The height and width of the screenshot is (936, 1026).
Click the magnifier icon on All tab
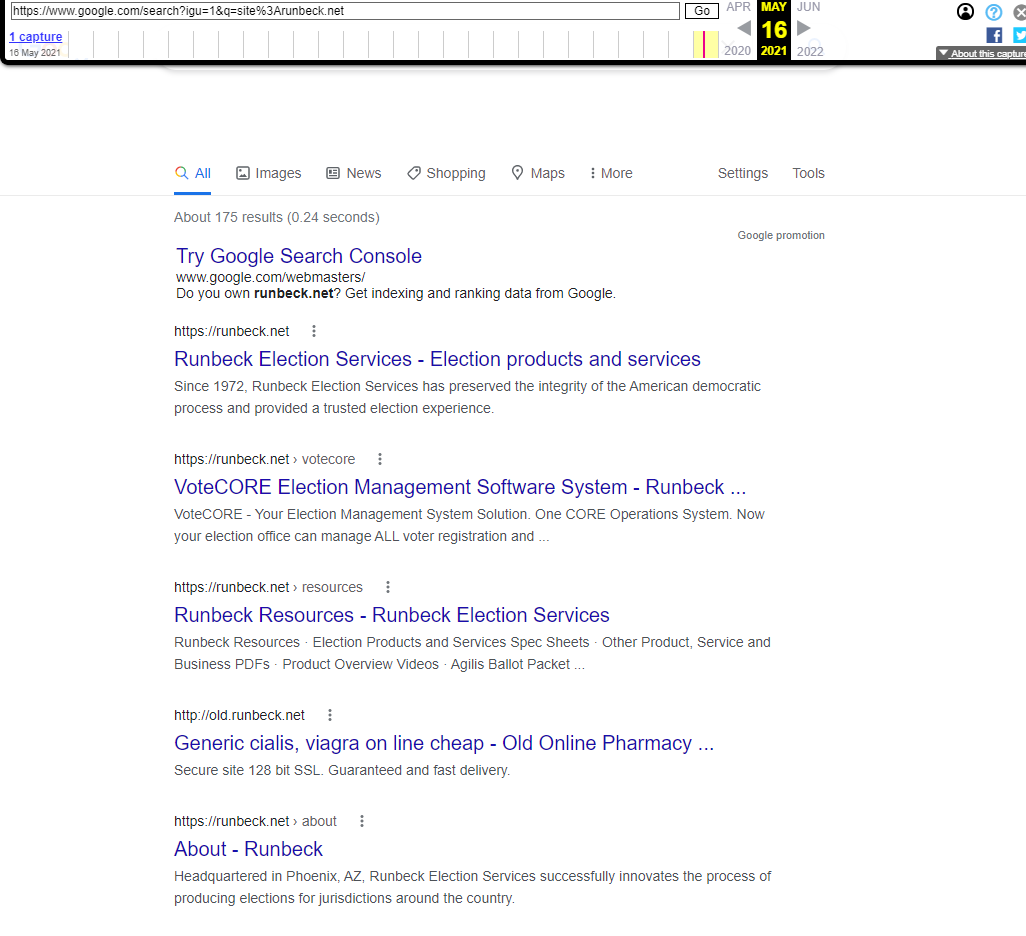(181, 172)
